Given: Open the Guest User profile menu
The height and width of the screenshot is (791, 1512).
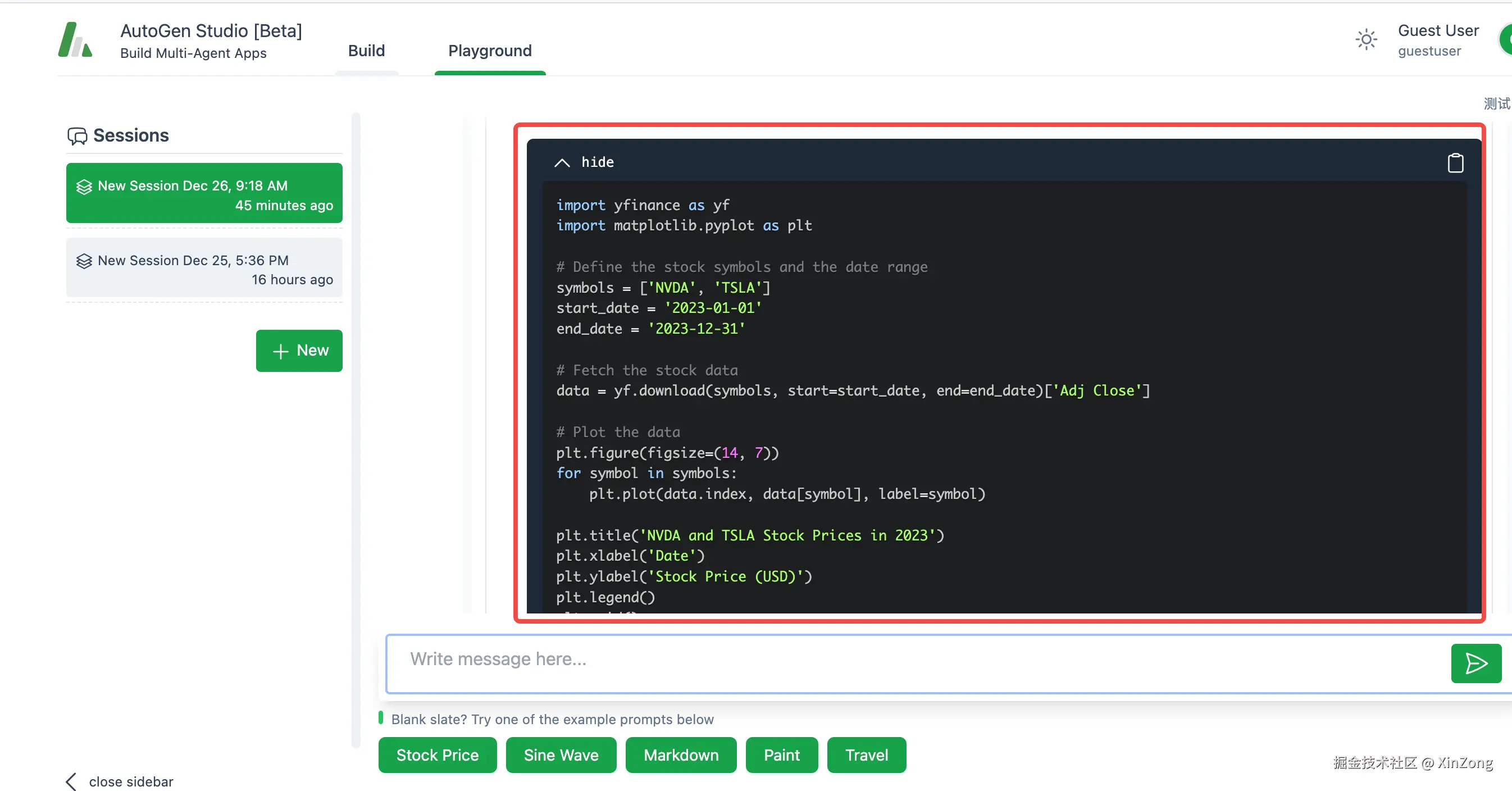Looking at the screenshot, I should pos(1437,40).
